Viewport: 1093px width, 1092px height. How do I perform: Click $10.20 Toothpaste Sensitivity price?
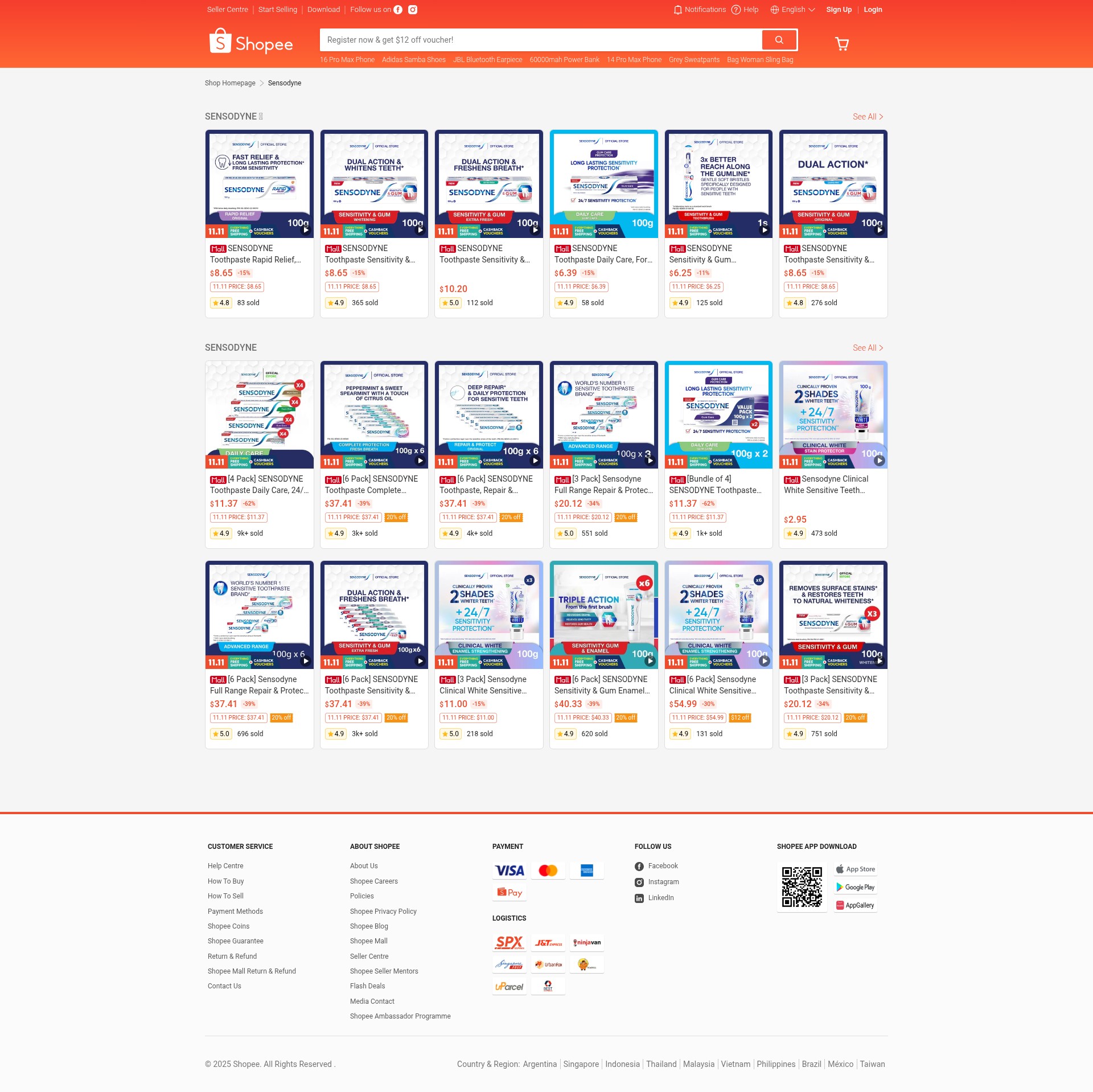pos(453,289)
